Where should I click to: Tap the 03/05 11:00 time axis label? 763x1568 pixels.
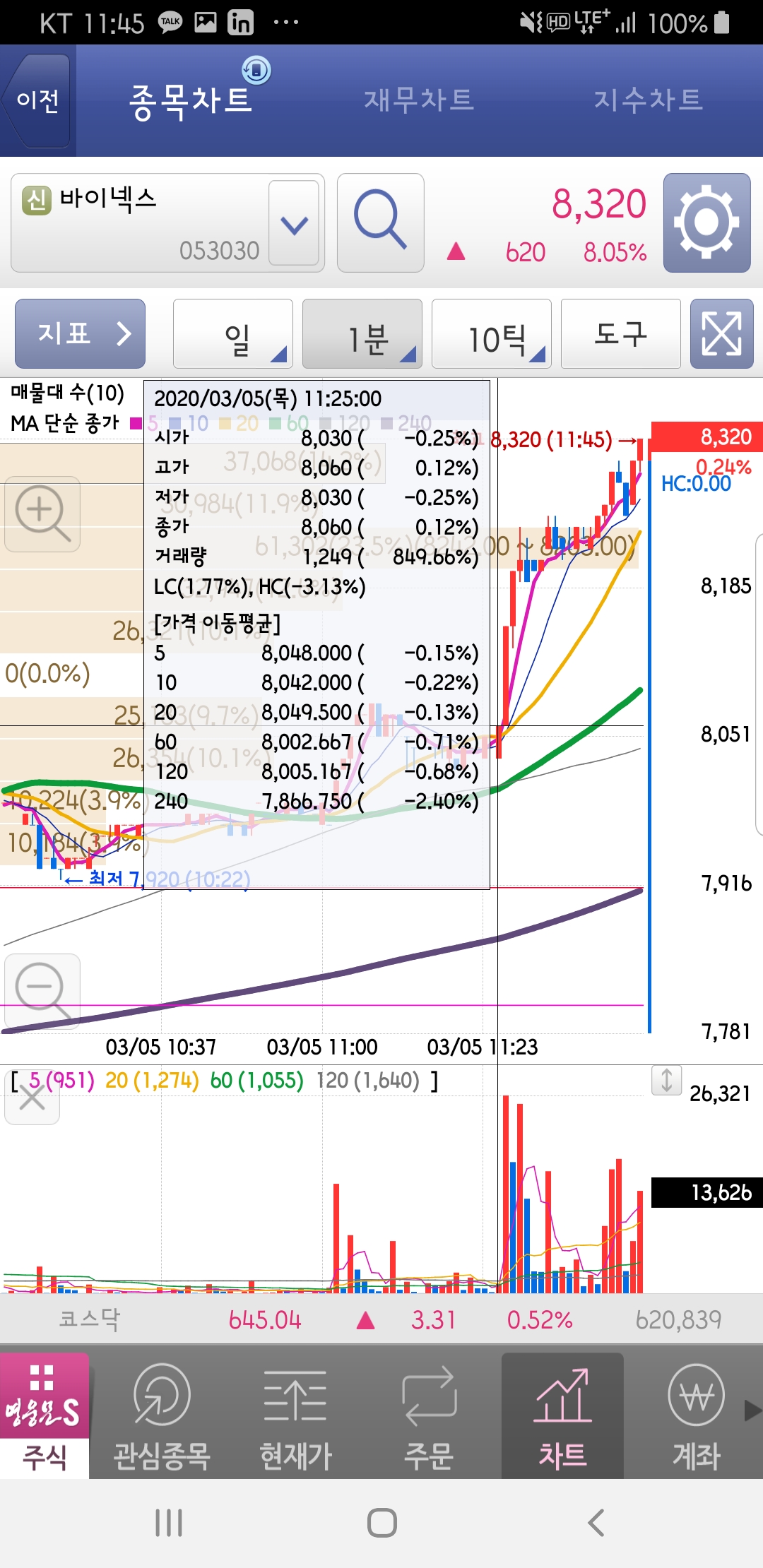(x=322, y=1047)
